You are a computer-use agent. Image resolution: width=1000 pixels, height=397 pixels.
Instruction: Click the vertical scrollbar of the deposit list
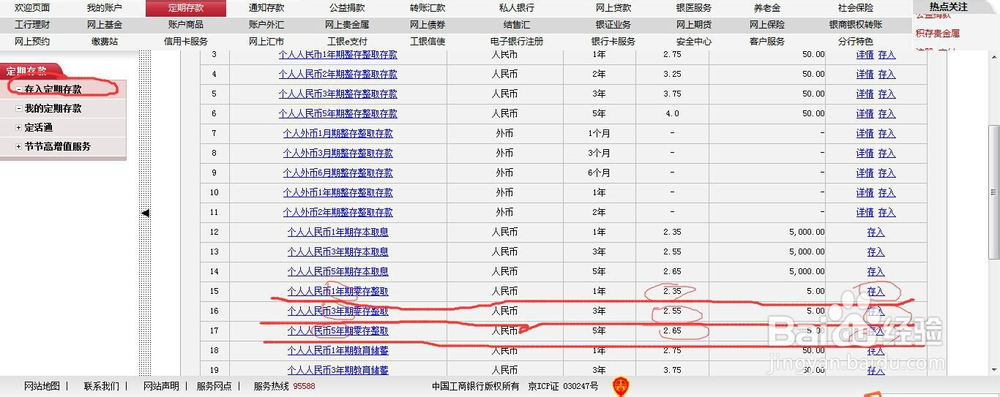pyautogui.click(x=994, y=191)
